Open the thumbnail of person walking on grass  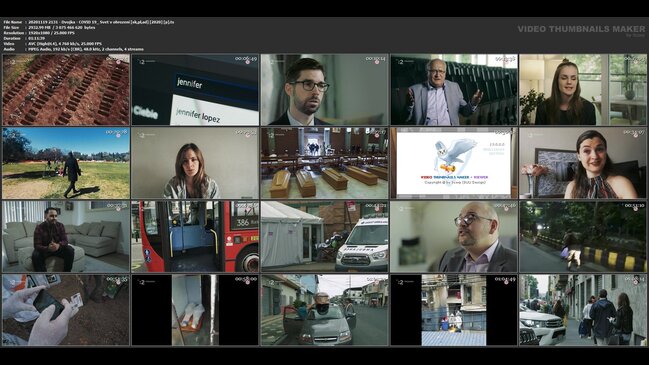tap(66, 163)
